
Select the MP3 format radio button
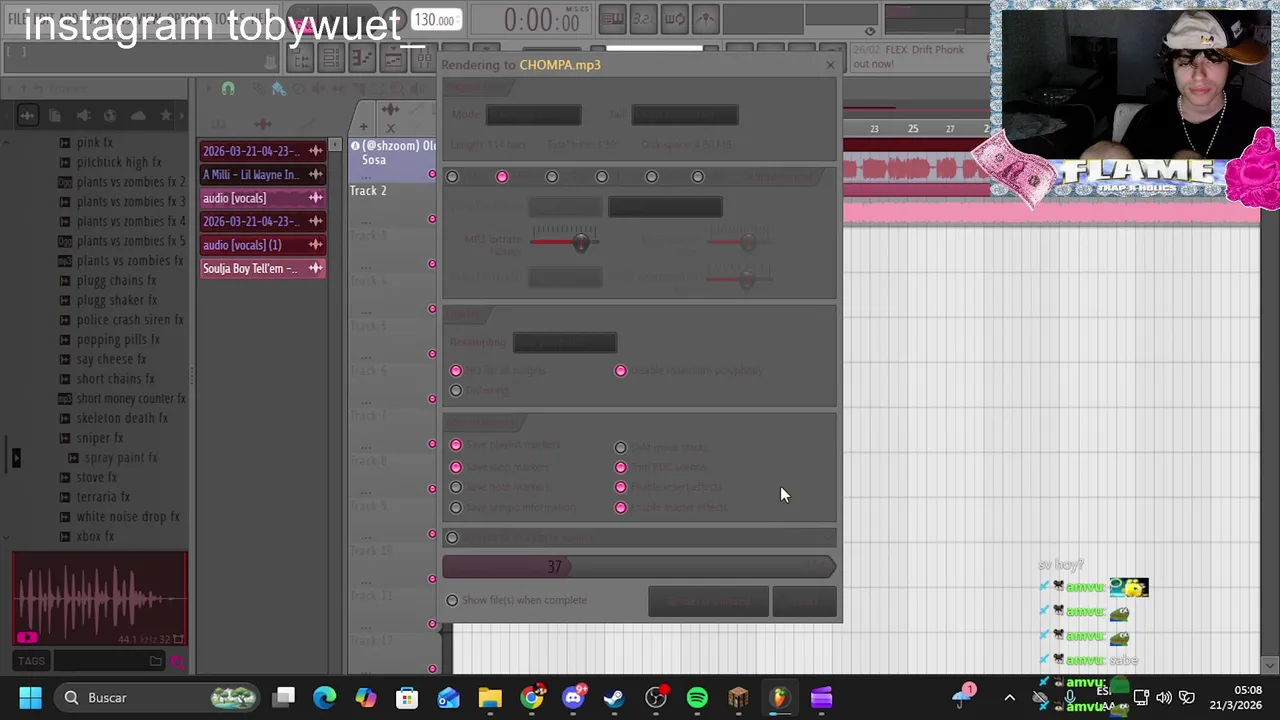(502, 176)
